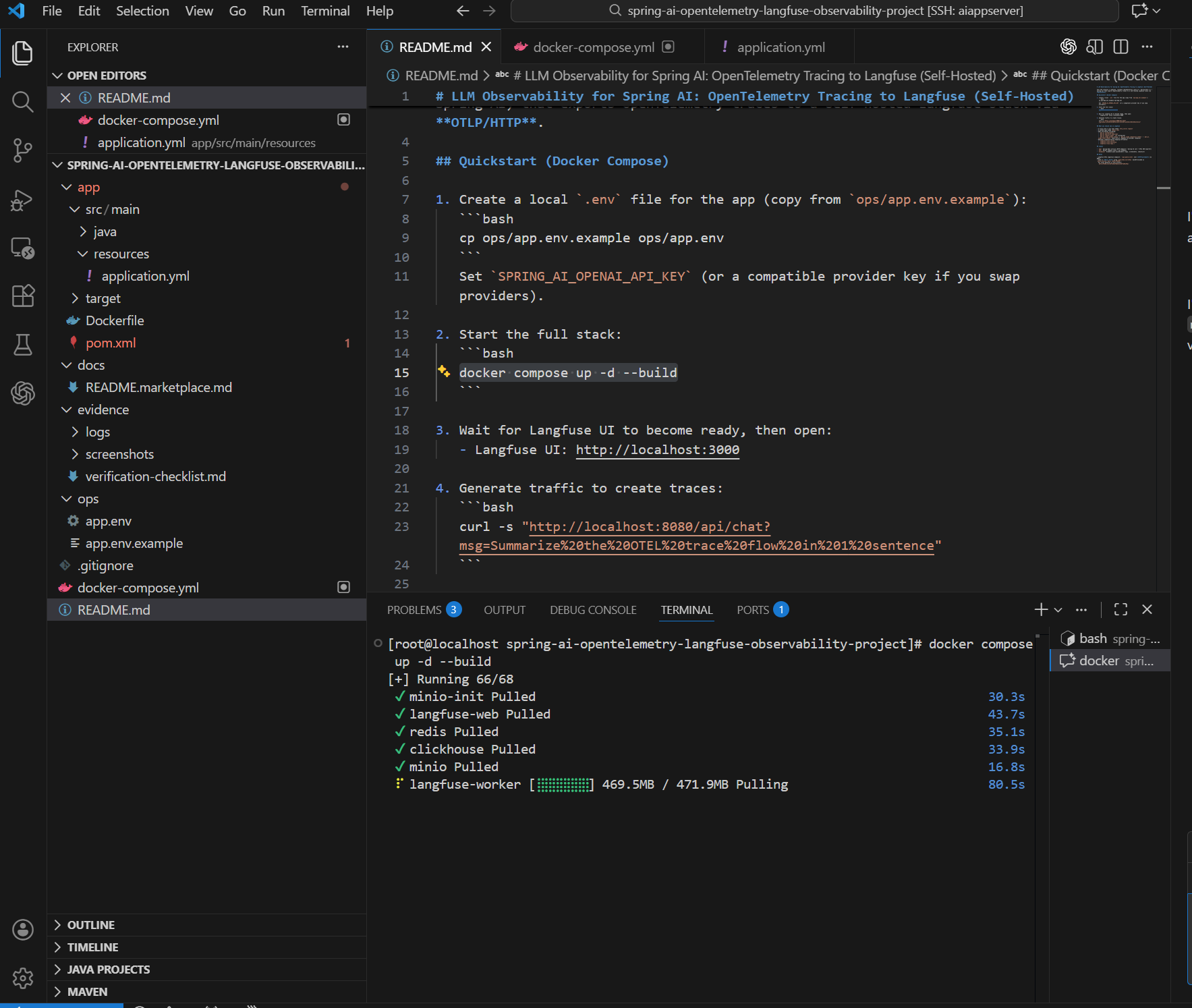The image size is (1192, 1008).
Task: Open the Langfuse UI localhost:3000 link
Action: point(657,449)
